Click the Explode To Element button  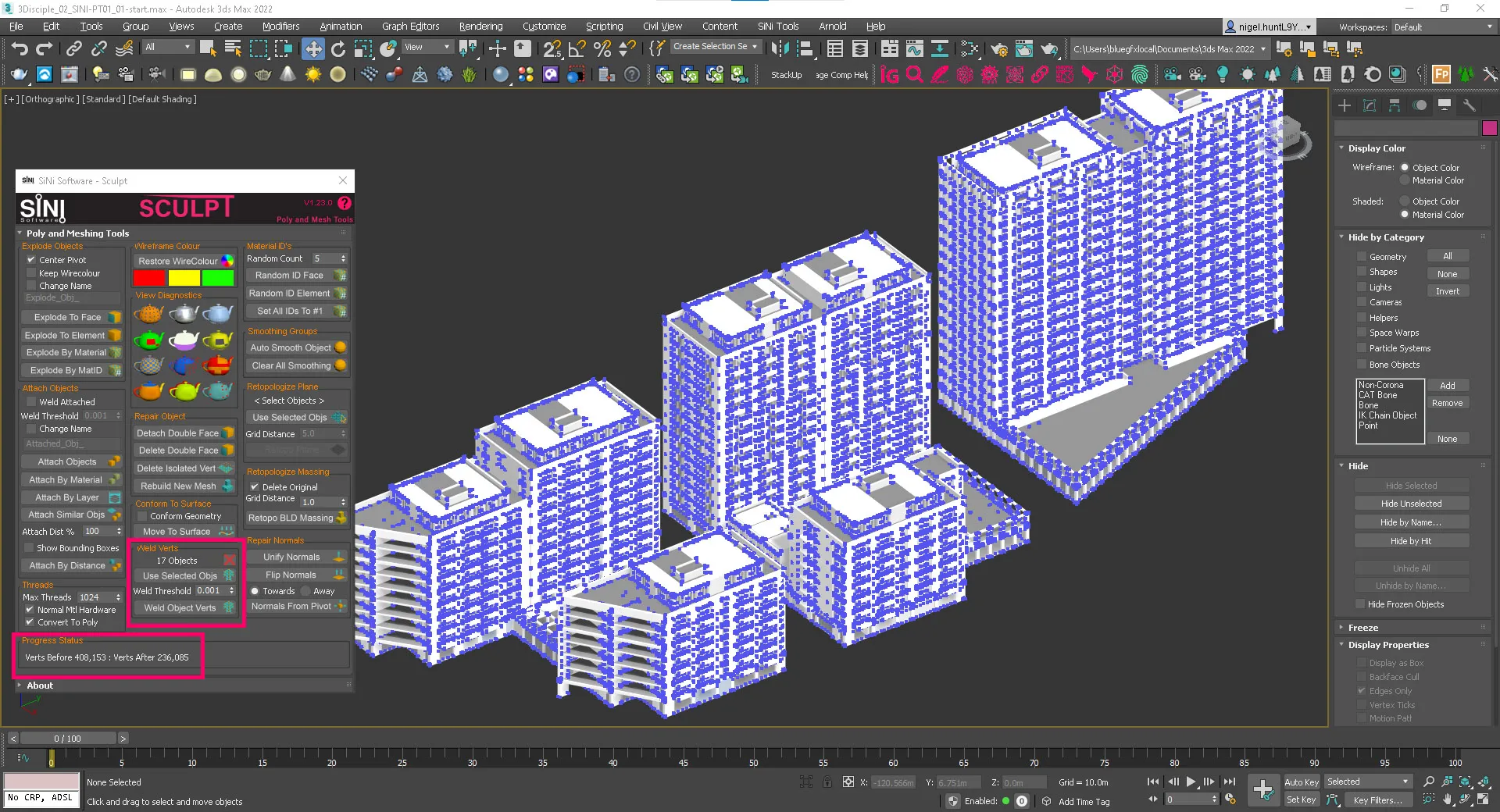click(71, 335)
